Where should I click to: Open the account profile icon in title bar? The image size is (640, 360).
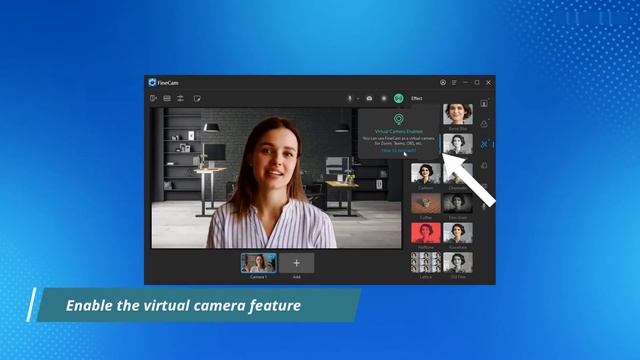click(443, 82)
